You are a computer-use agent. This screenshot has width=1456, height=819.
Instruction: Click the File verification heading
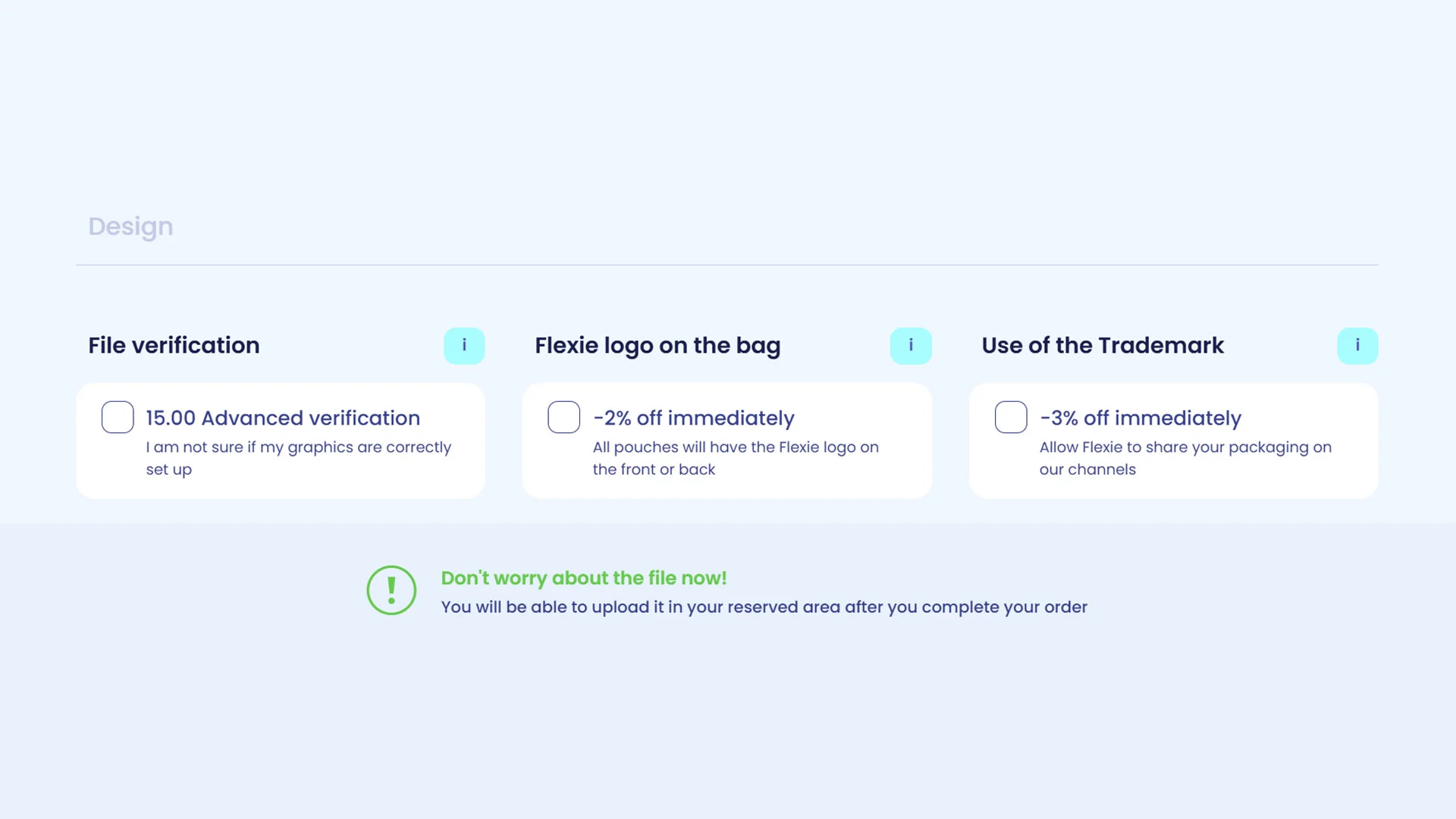(x=174, y=345)
